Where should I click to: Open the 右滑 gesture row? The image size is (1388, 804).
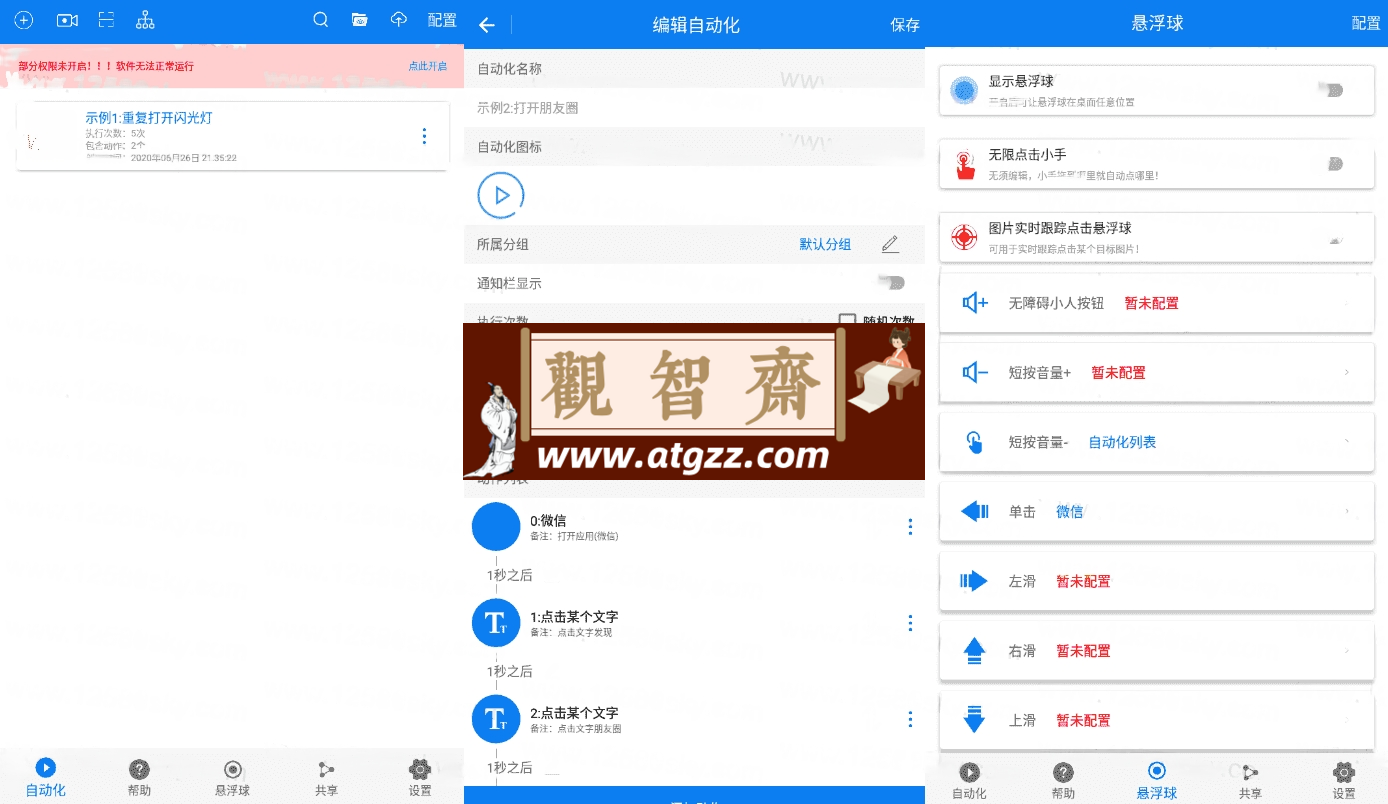[1157, 651]
